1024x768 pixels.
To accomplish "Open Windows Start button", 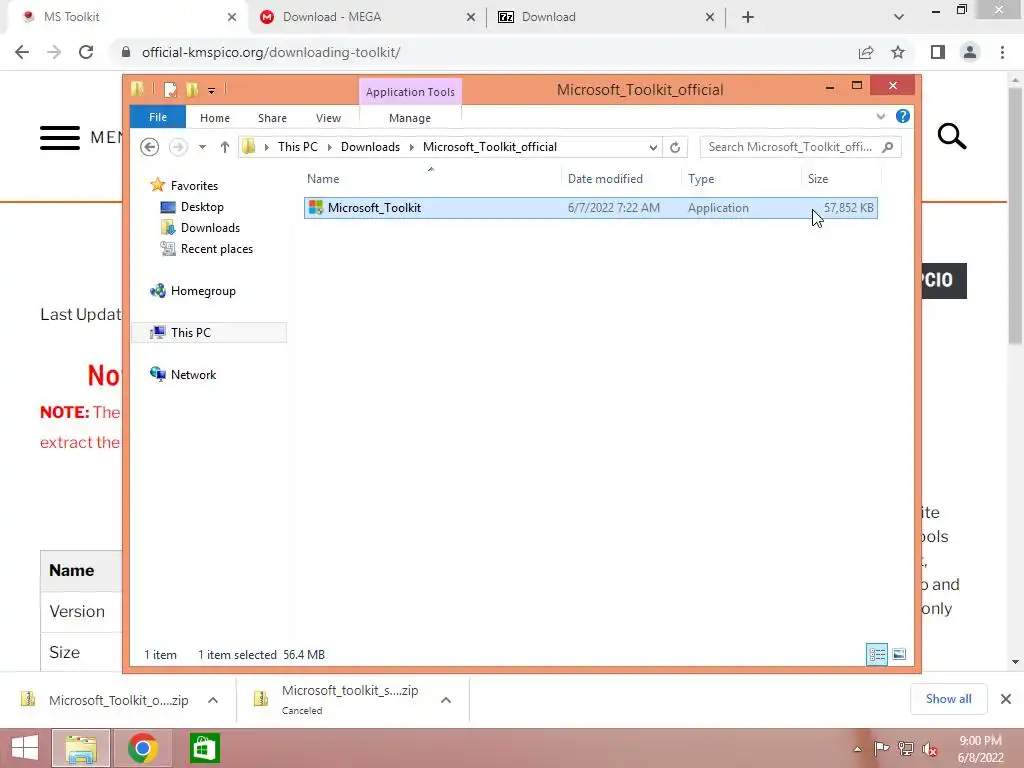I will pos(25,748).
